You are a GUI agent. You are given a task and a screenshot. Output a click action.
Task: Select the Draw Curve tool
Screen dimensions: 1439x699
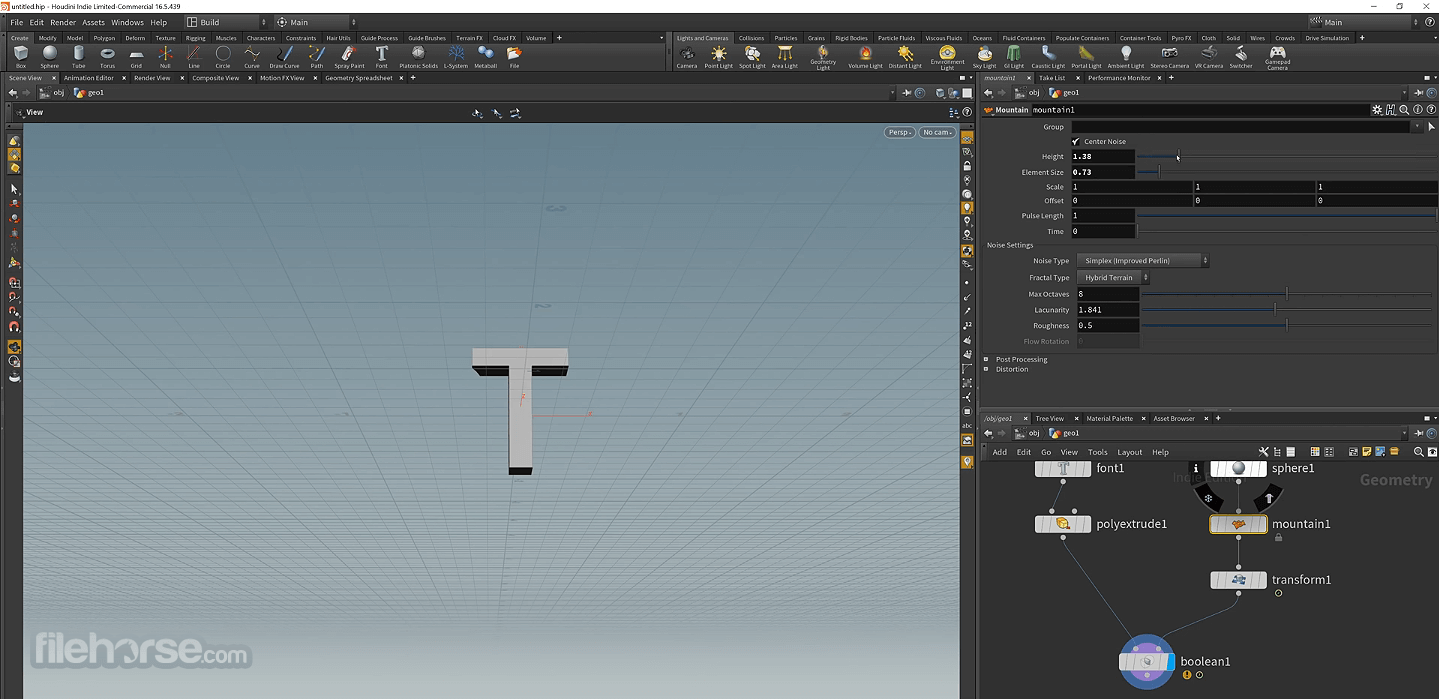click(x=284, y=56)
